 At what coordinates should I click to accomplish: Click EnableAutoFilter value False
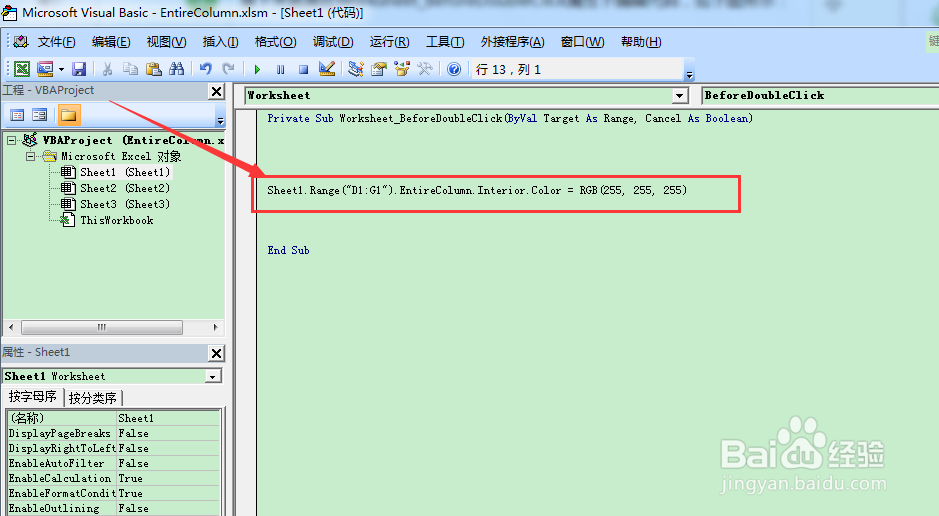point(168,463)
